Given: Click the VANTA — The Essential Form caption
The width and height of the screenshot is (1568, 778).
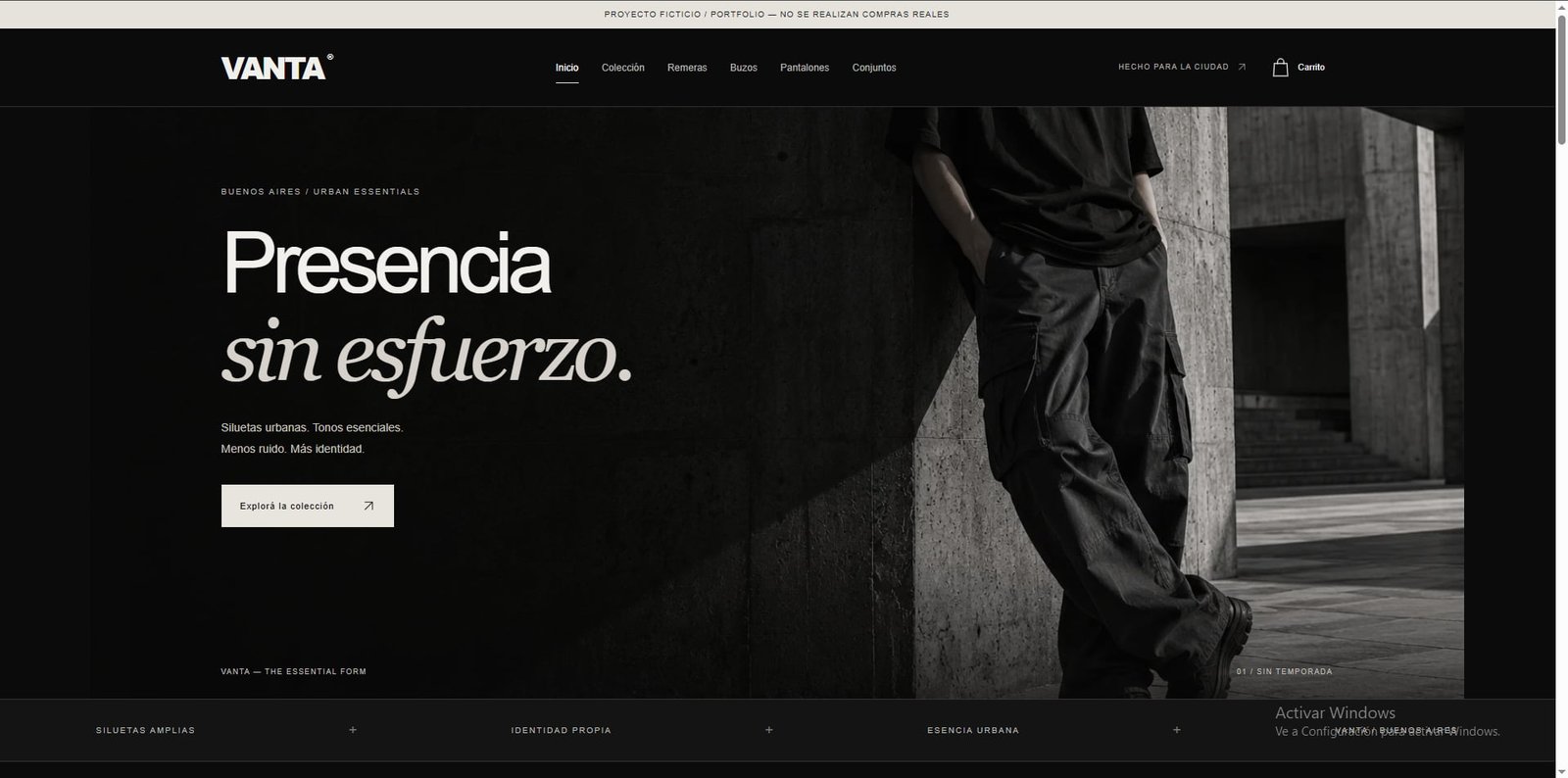Looking at the screenshot, I should [294, 672].
